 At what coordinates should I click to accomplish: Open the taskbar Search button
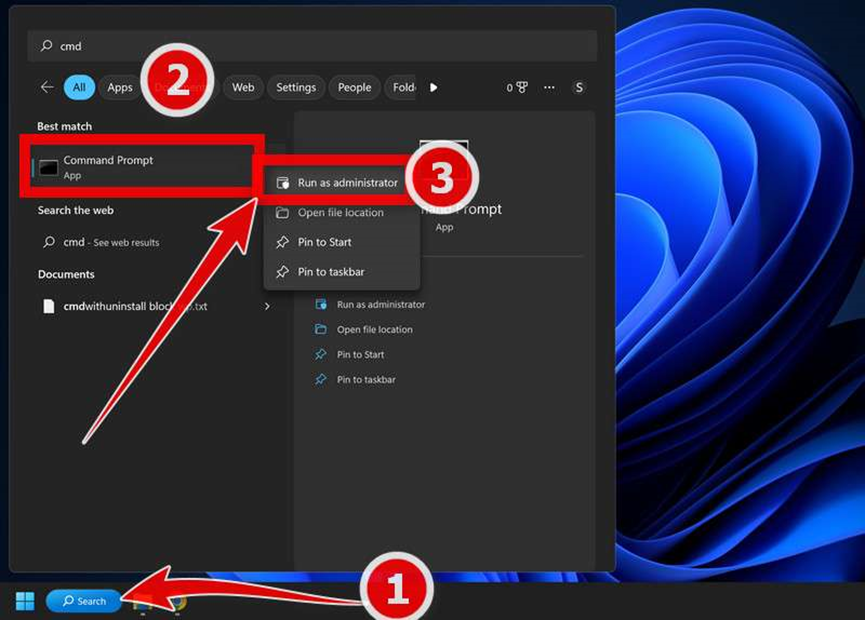[x=84, y=601]
